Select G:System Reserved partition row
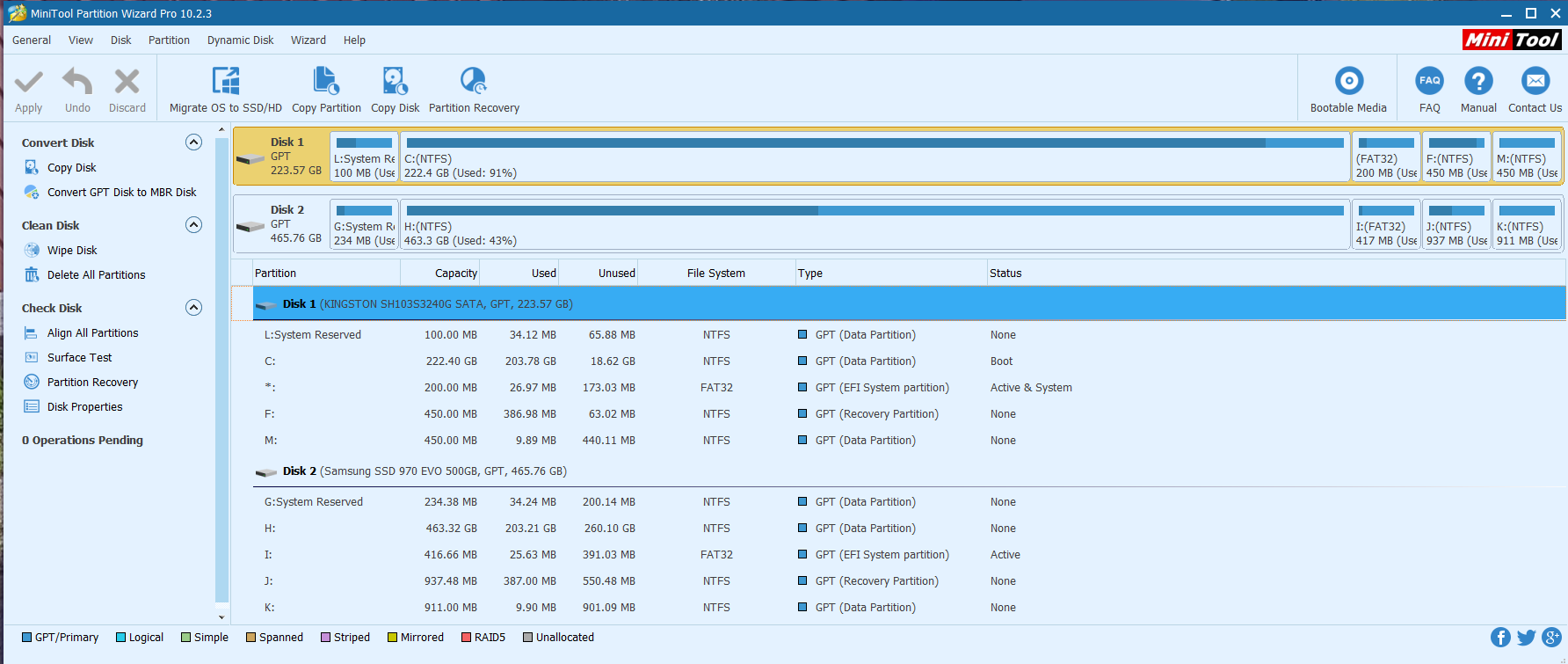Image resolution: width=1568 pixels, height=664 pixels. click(909, 502)
